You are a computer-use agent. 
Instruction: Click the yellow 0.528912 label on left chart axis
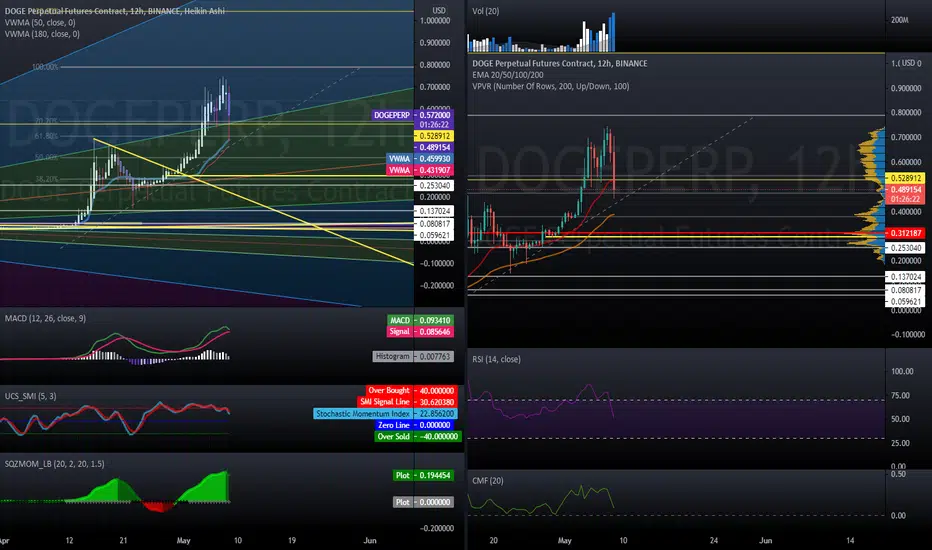pyautogui.click(x=434, y=136)
